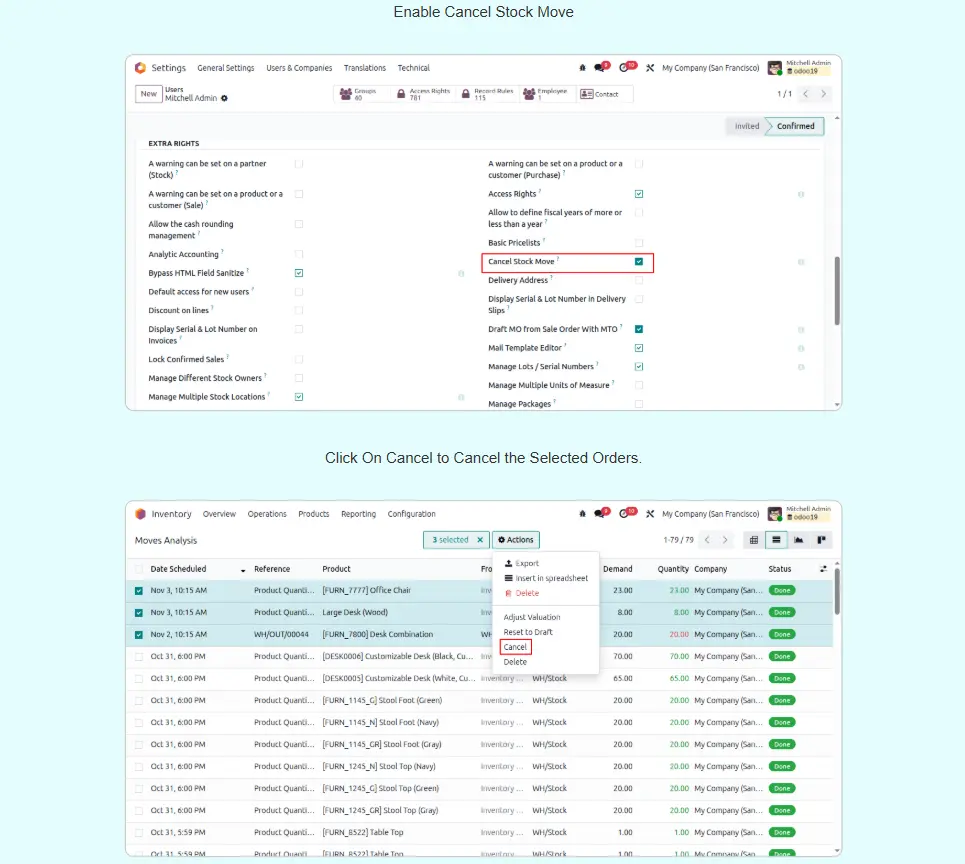
Task: Click the Confirmed status in the statusbar
Action: tap(795, 126)
